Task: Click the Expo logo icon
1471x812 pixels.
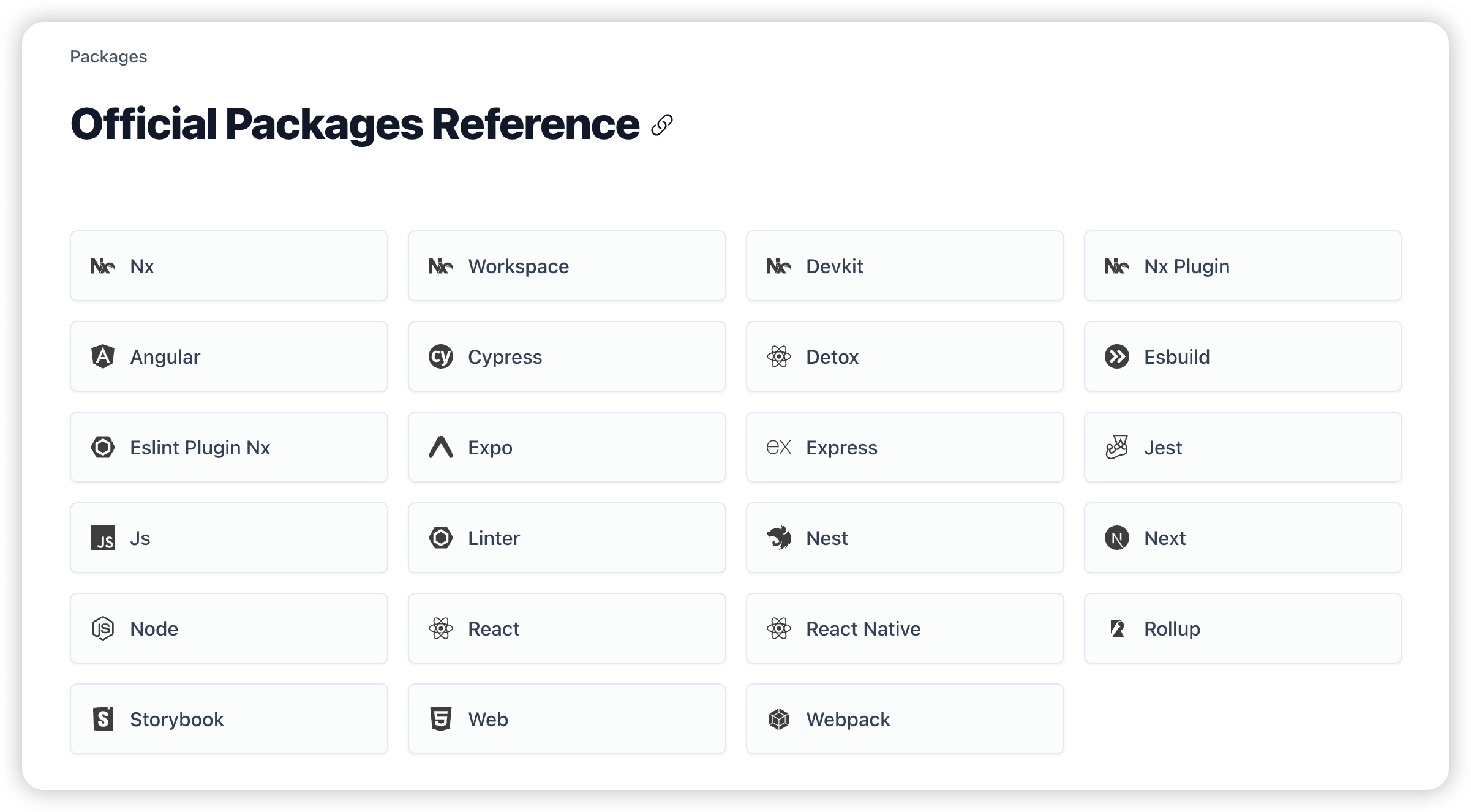Action: coord(441,447)
